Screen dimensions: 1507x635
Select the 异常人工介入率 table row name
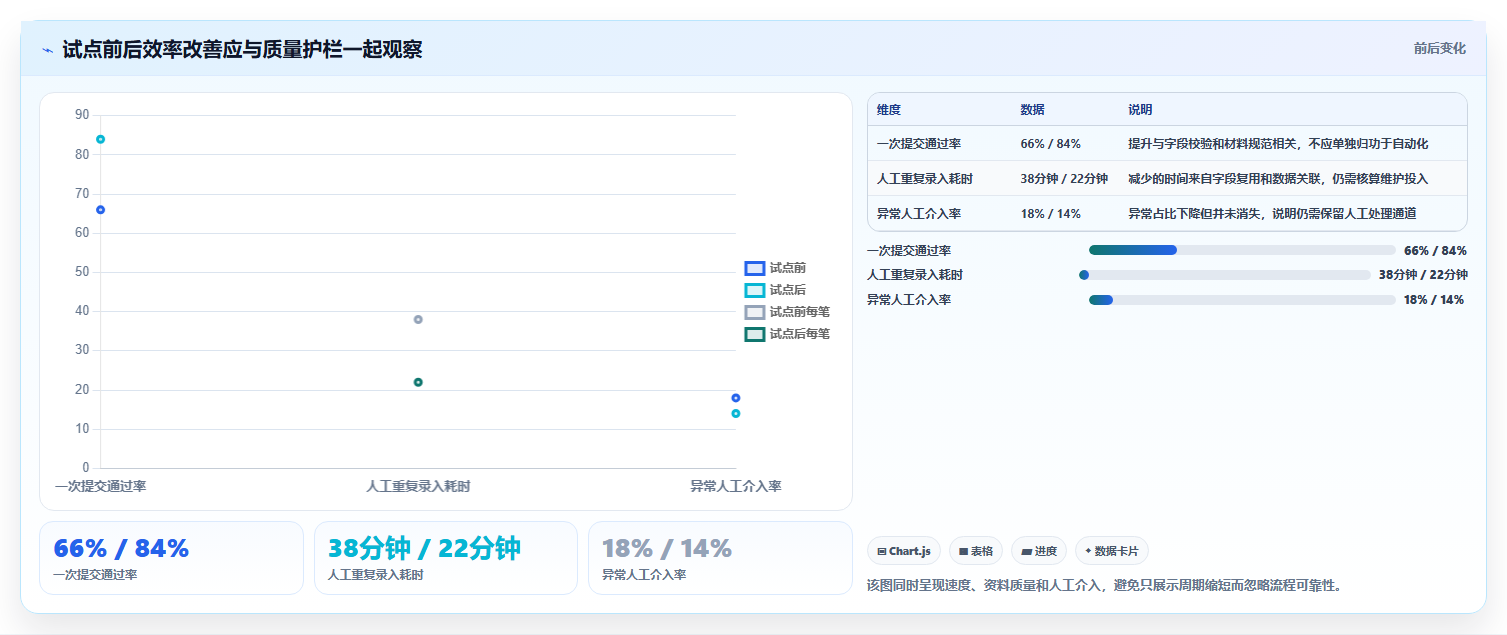tap(919, 214)
